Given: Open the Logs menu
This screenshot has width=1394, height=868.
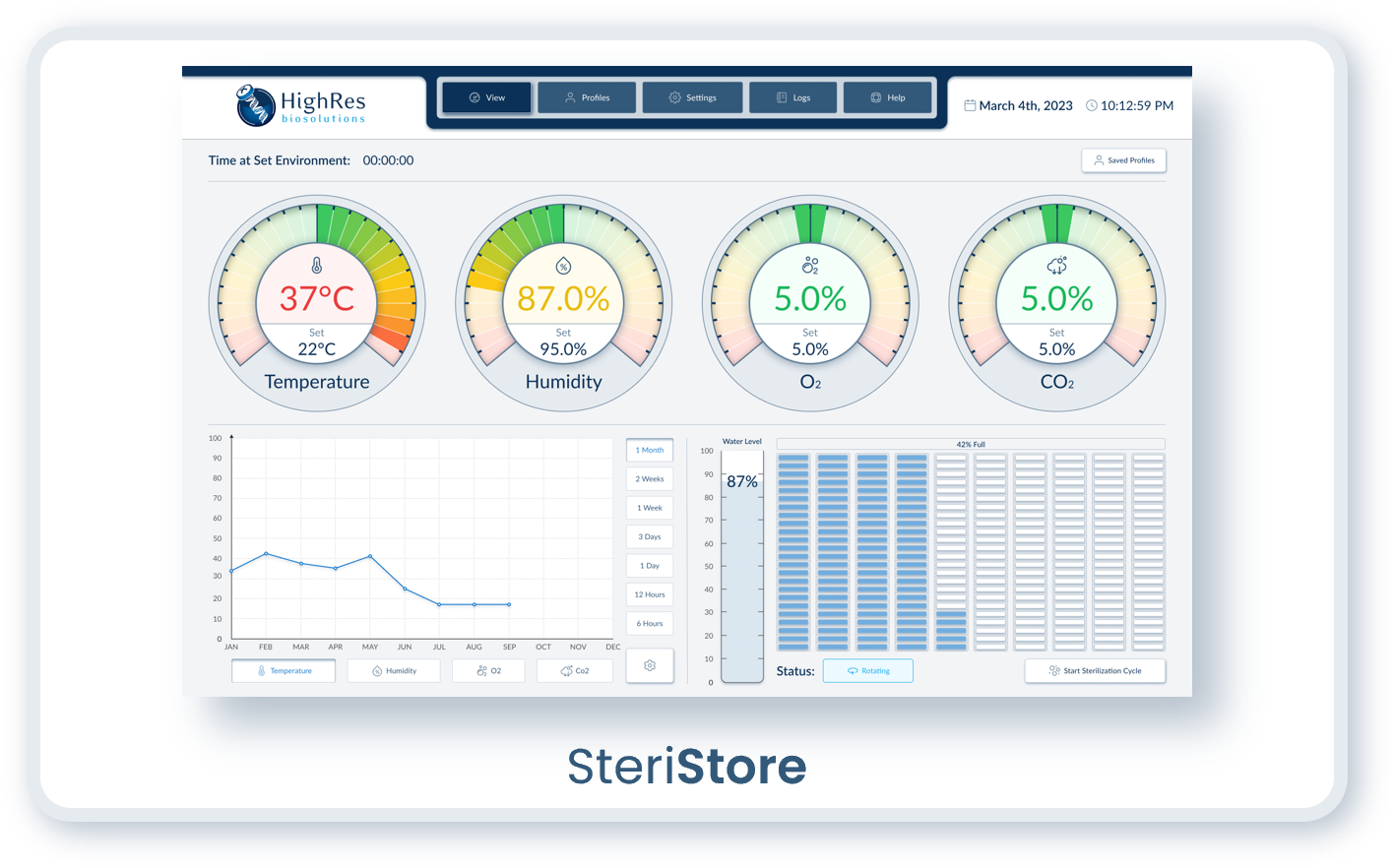Looking at the screenshot, I should click(x=792, y=96).
